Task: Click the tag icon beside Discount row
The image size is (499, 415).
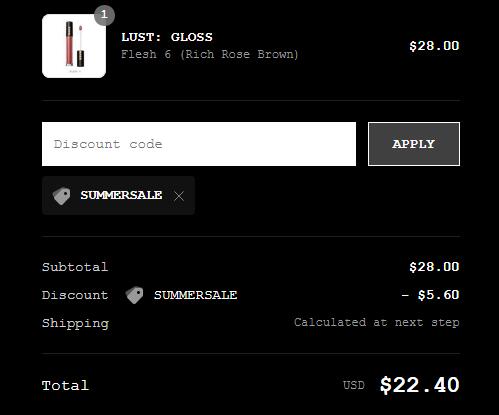Action: [134, 295]
